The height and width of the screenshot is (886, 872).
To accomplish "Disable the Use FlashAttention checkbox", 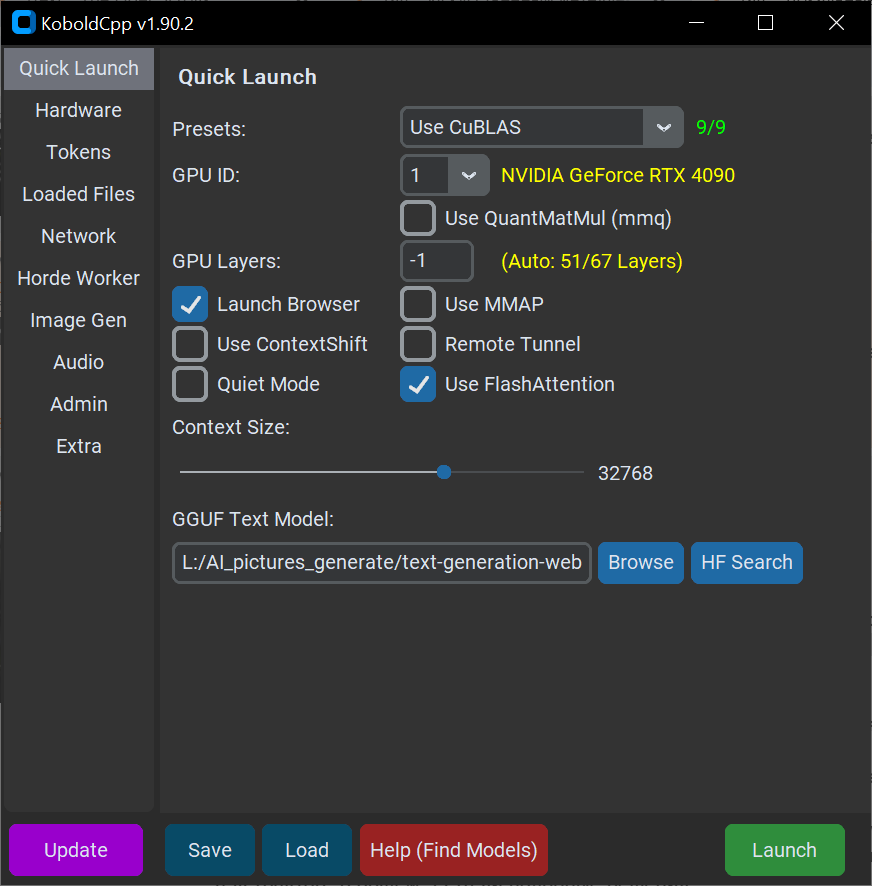I will 418,384.
